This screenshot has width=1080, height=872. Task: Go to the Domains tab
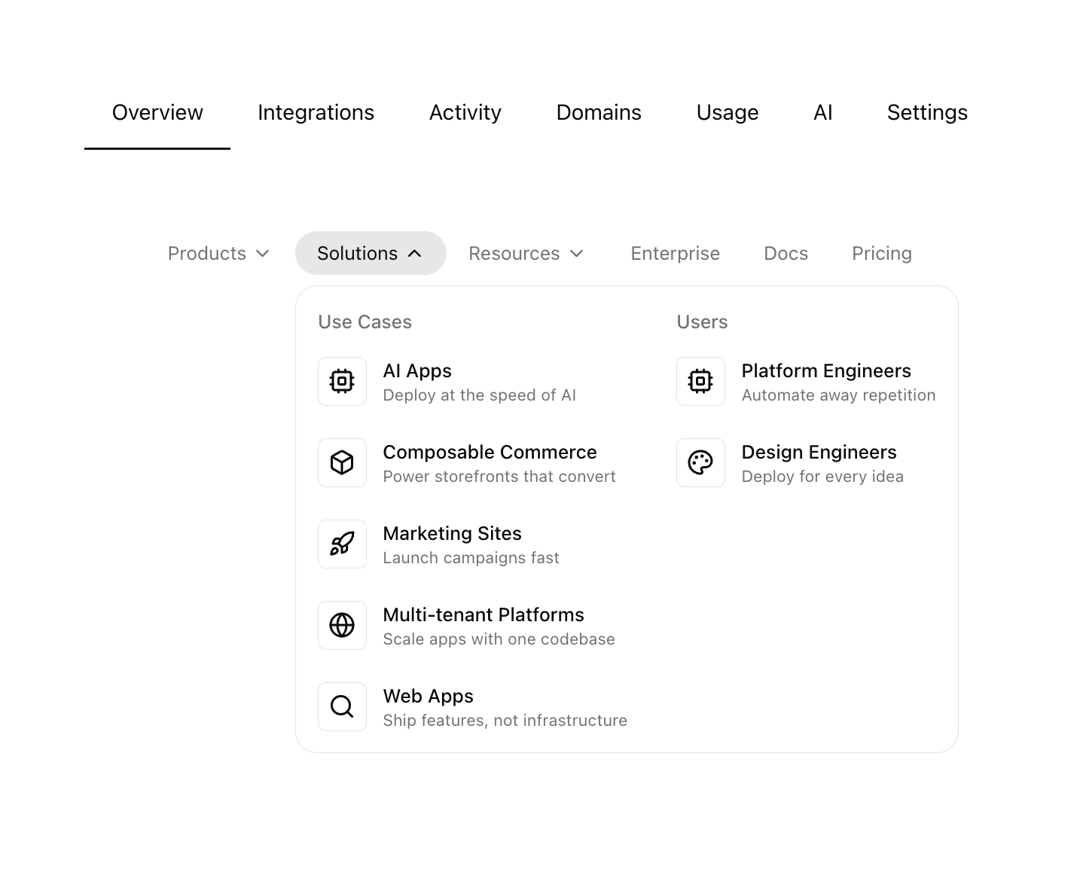599,112
